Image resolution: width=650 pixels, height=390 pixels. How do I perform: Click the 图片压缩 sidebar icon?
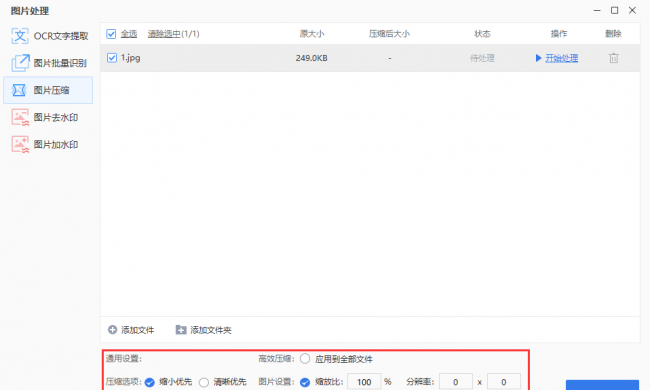coord(19,90)
